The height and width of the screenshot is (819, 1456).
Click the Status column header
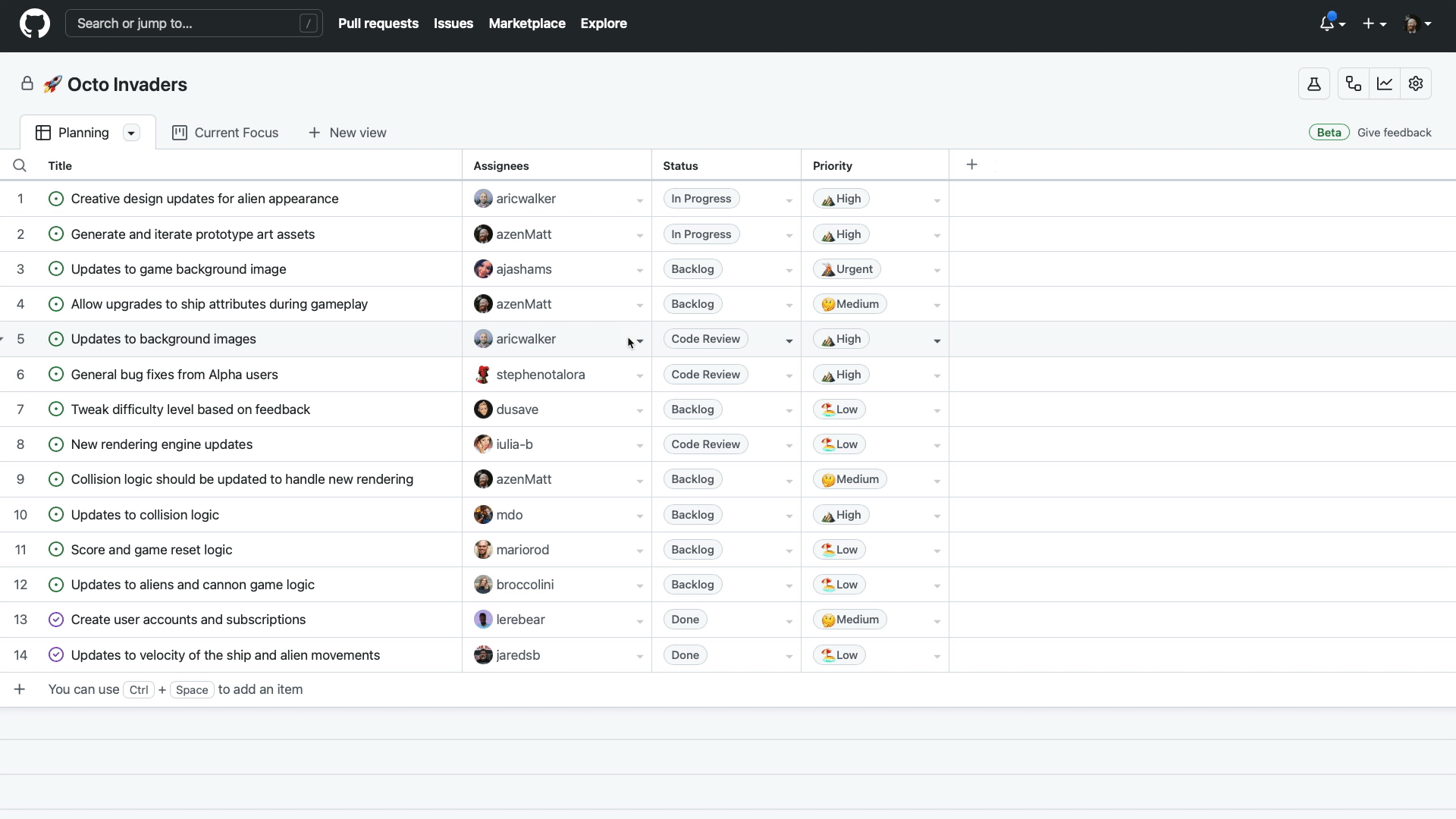pyautogui.click(x=680, y=165)
